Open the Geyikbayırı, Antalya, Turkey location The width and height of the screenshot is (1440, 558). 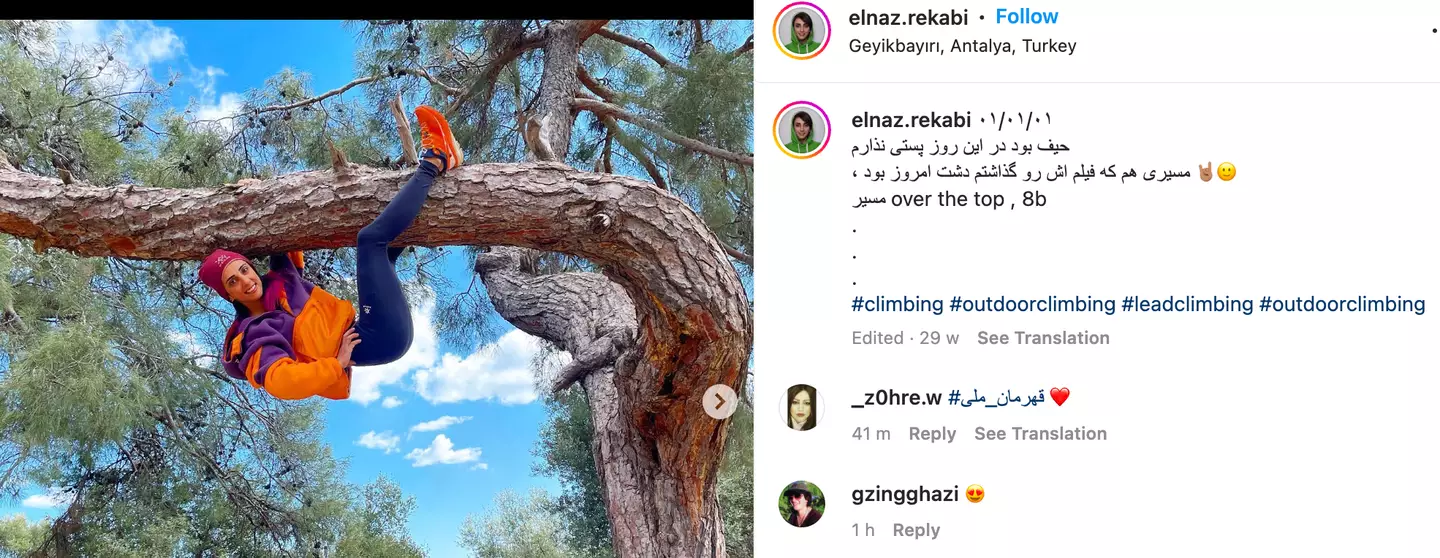[x=963, y=46]
